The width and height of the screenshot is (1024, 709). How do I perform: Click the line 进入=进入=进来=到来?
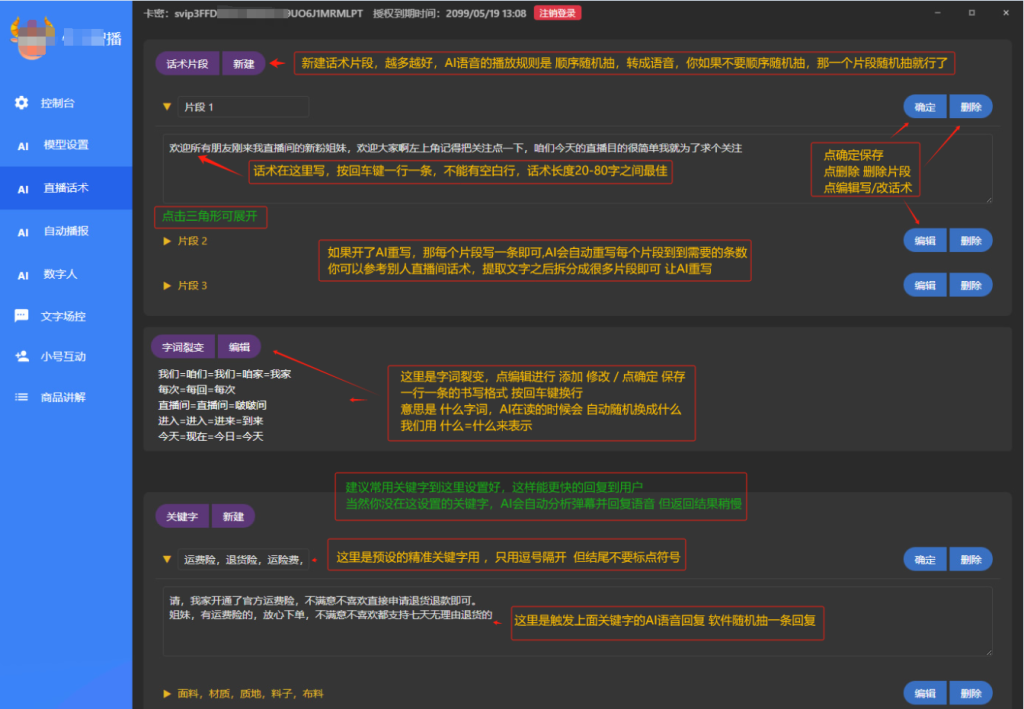(x=210, y=421)
